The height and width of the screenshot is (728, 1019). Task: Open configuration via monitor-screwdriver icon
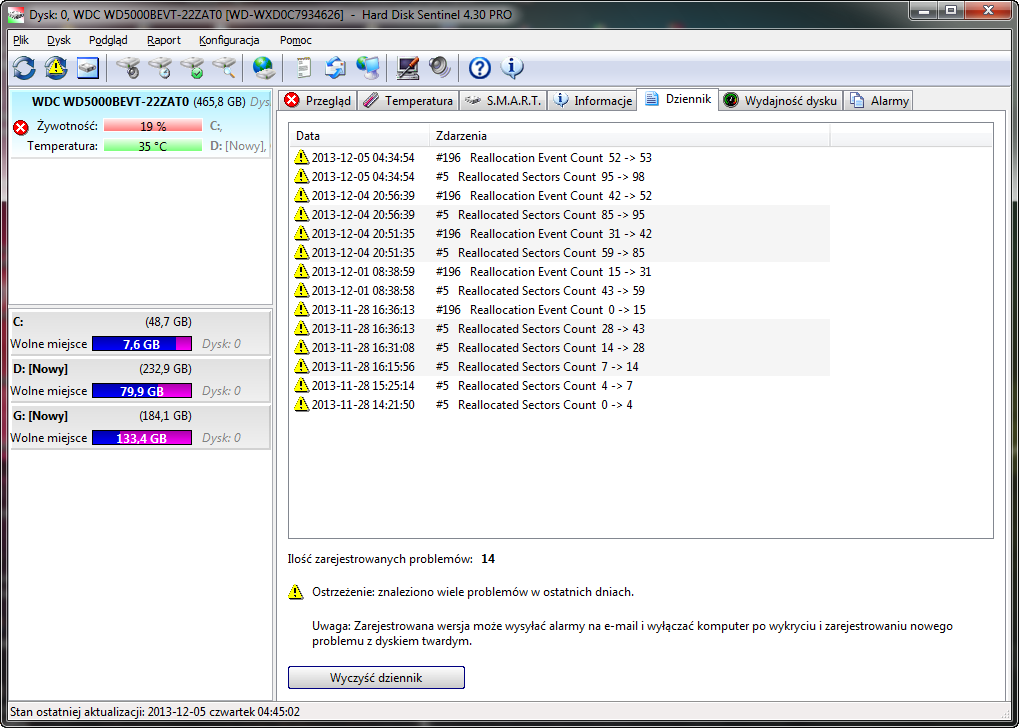[x=408, y=67]
